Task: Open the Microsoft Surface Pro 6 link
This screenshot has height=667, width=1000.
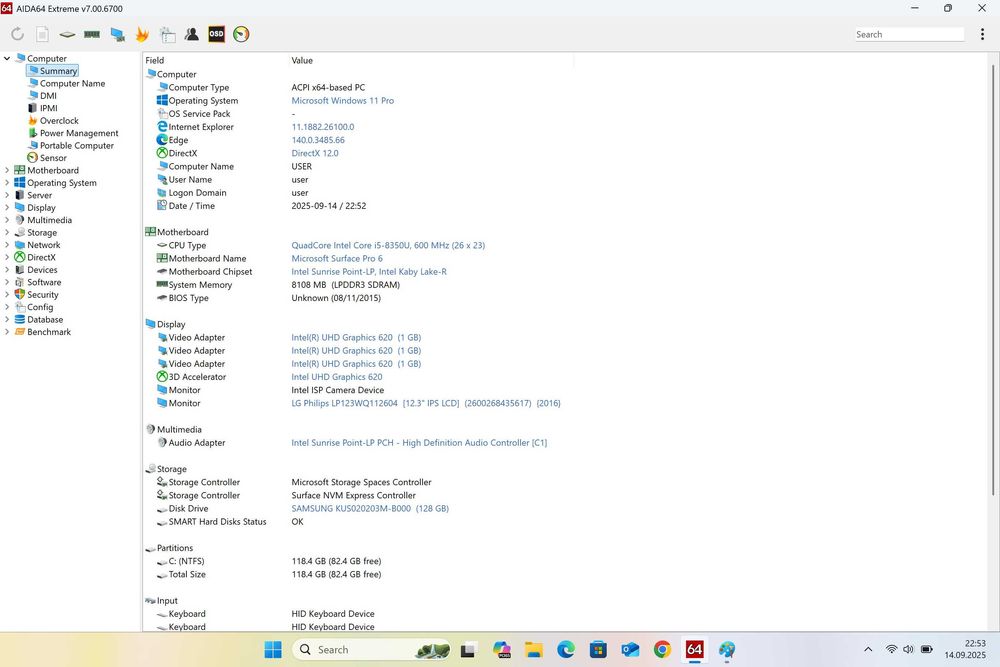Action: coord(337,258)
